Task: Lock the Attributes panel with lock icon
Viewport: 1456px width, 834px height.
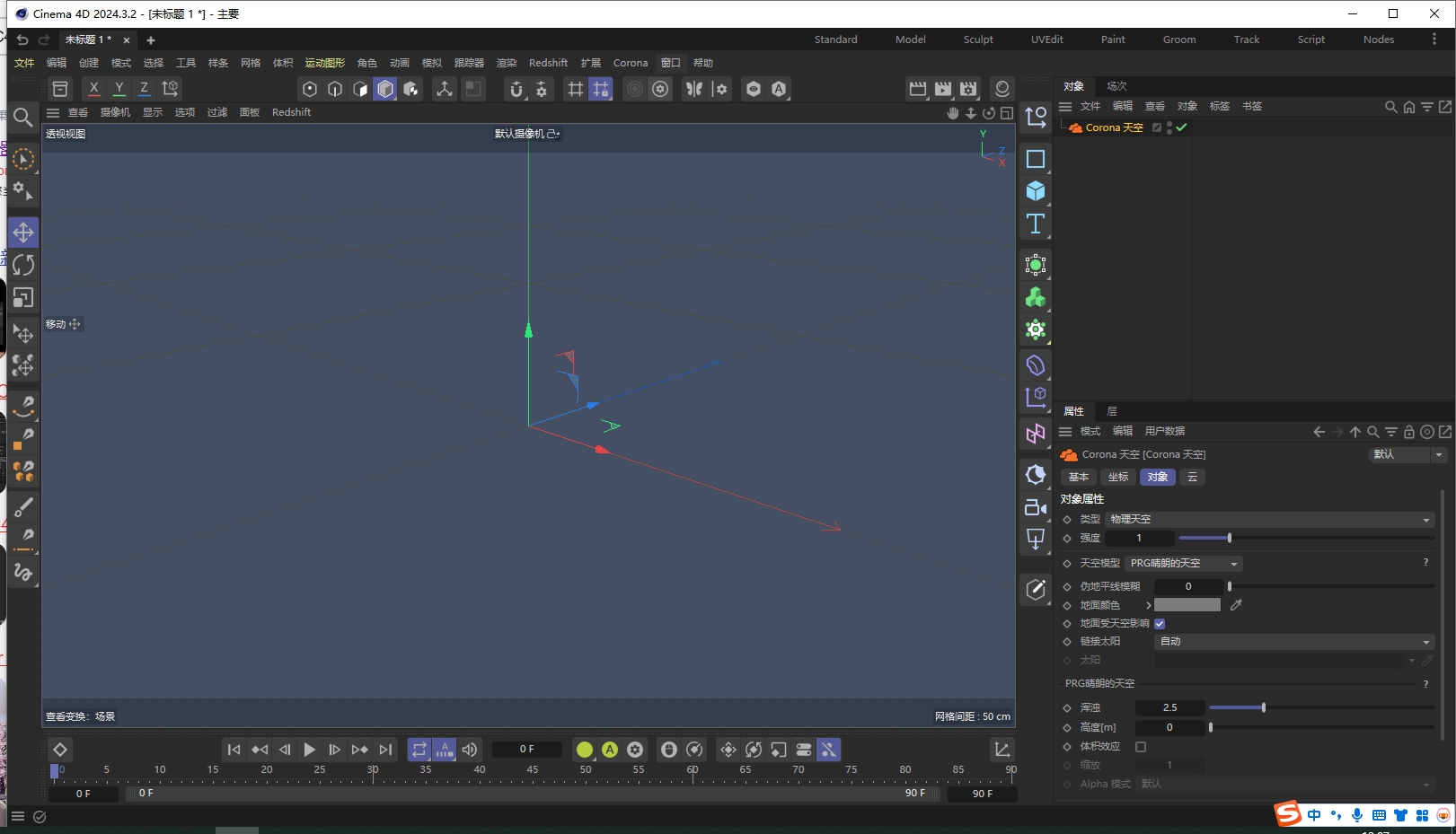Action: [1408, 432]
